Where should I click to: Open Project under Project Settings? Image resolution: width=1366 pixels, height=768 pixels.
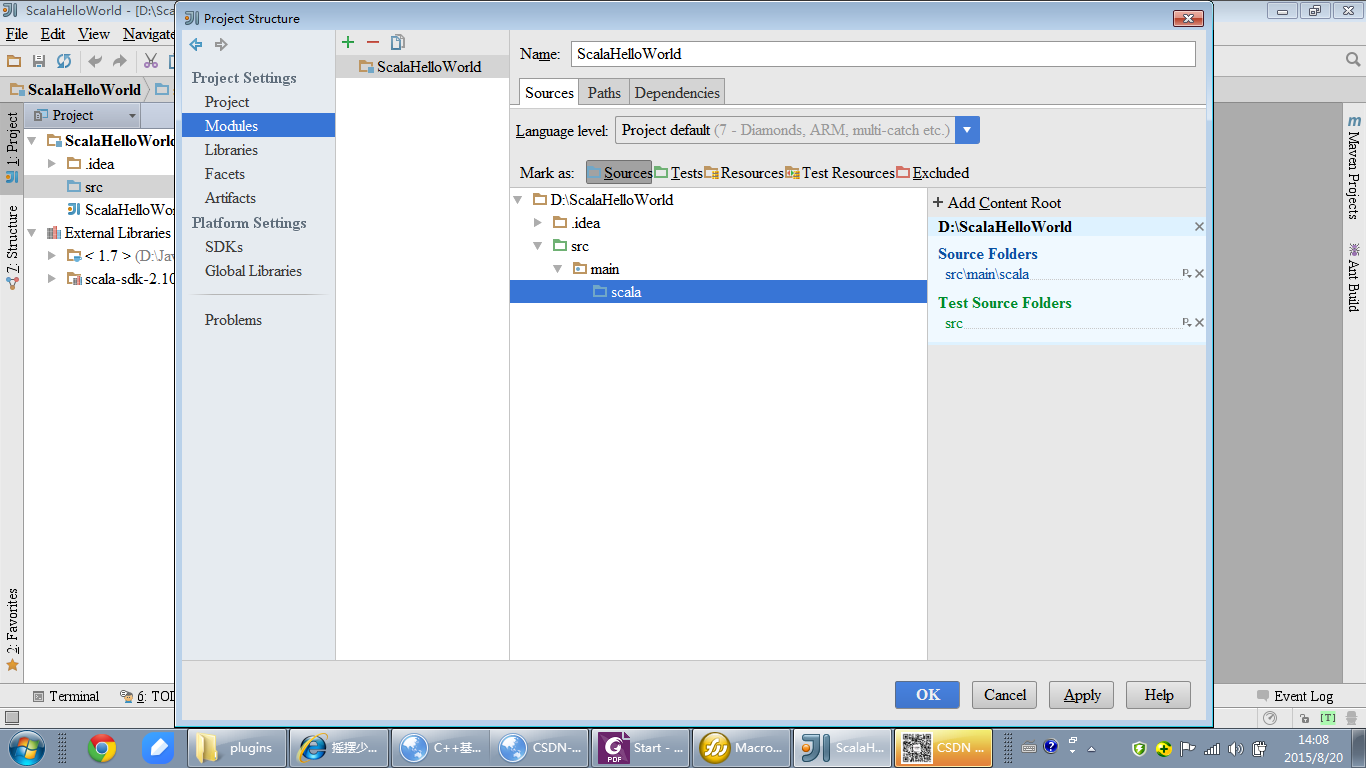click(x=227, y=102)
